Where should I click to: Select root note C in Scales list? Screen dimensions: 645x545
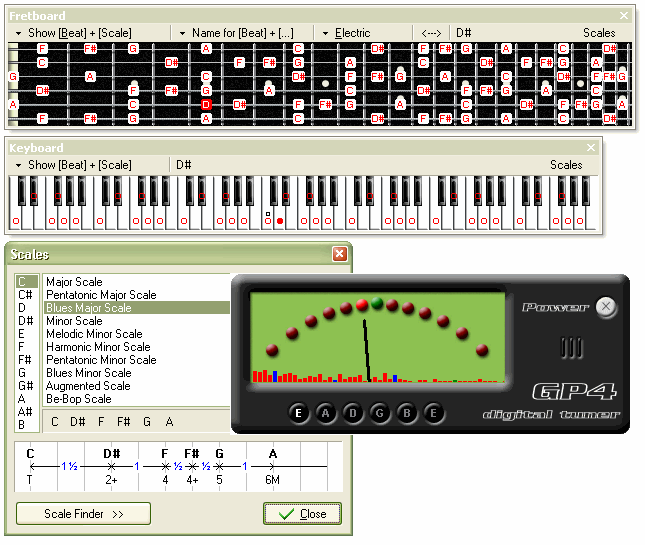point(27,282)
